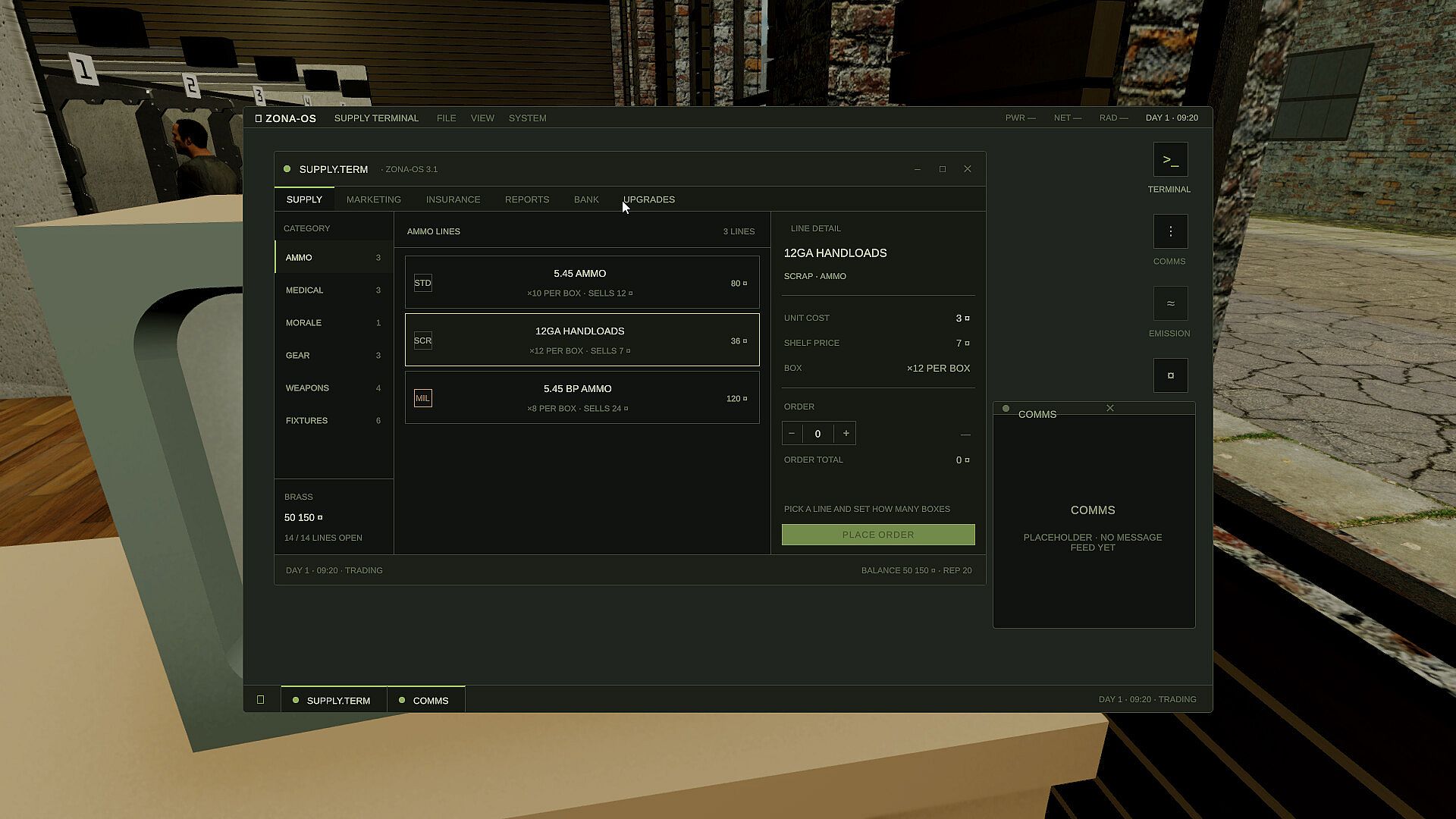Select the Weapons category
1456x819 pixels.
(x=334, y=388)
